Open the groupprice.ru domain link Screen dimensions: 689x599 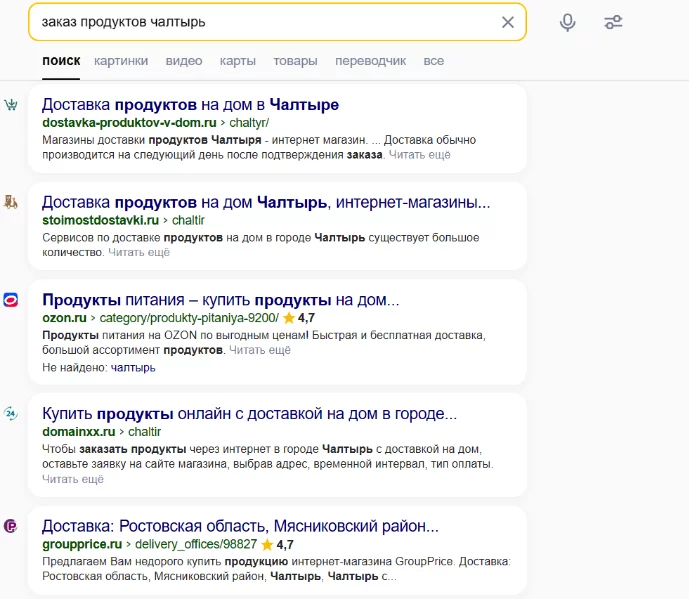[x=82, y=544]
